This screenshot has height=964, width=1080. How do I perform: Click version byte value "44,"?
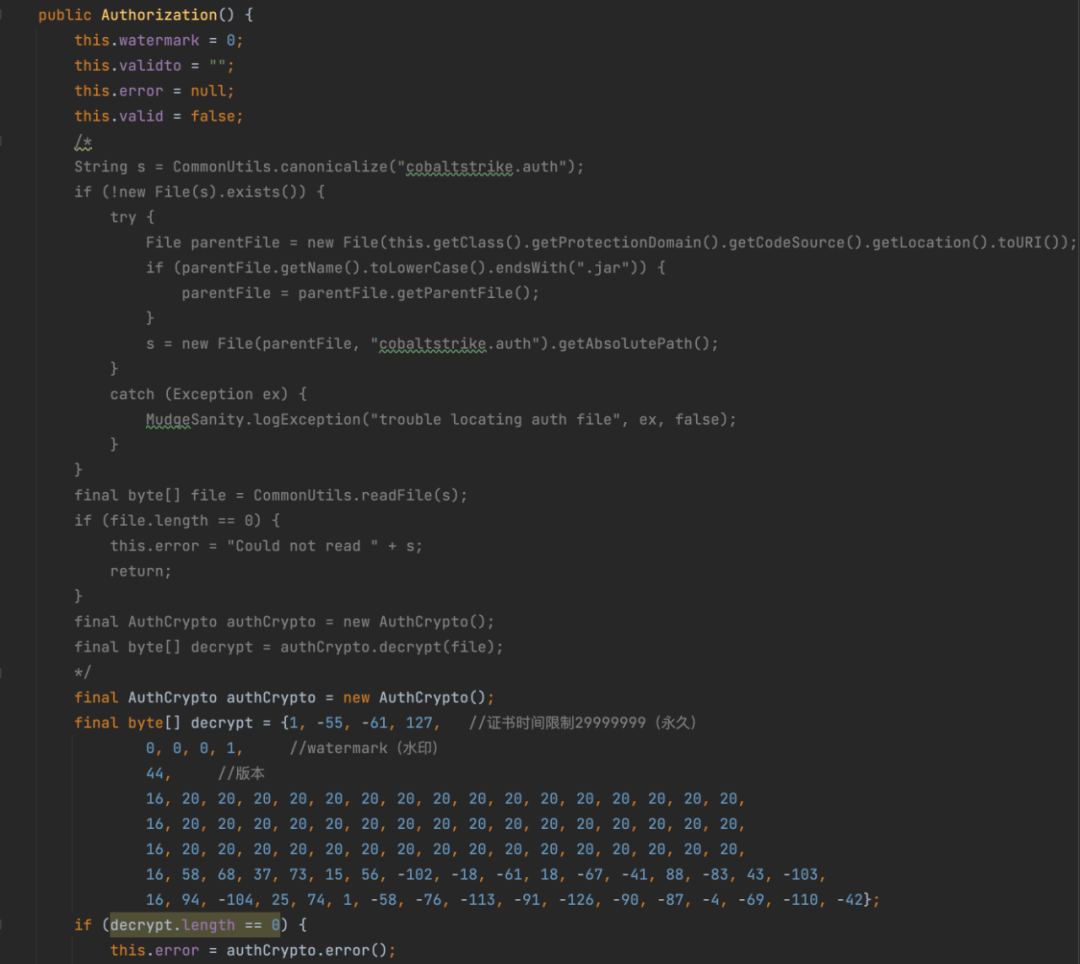158,774
